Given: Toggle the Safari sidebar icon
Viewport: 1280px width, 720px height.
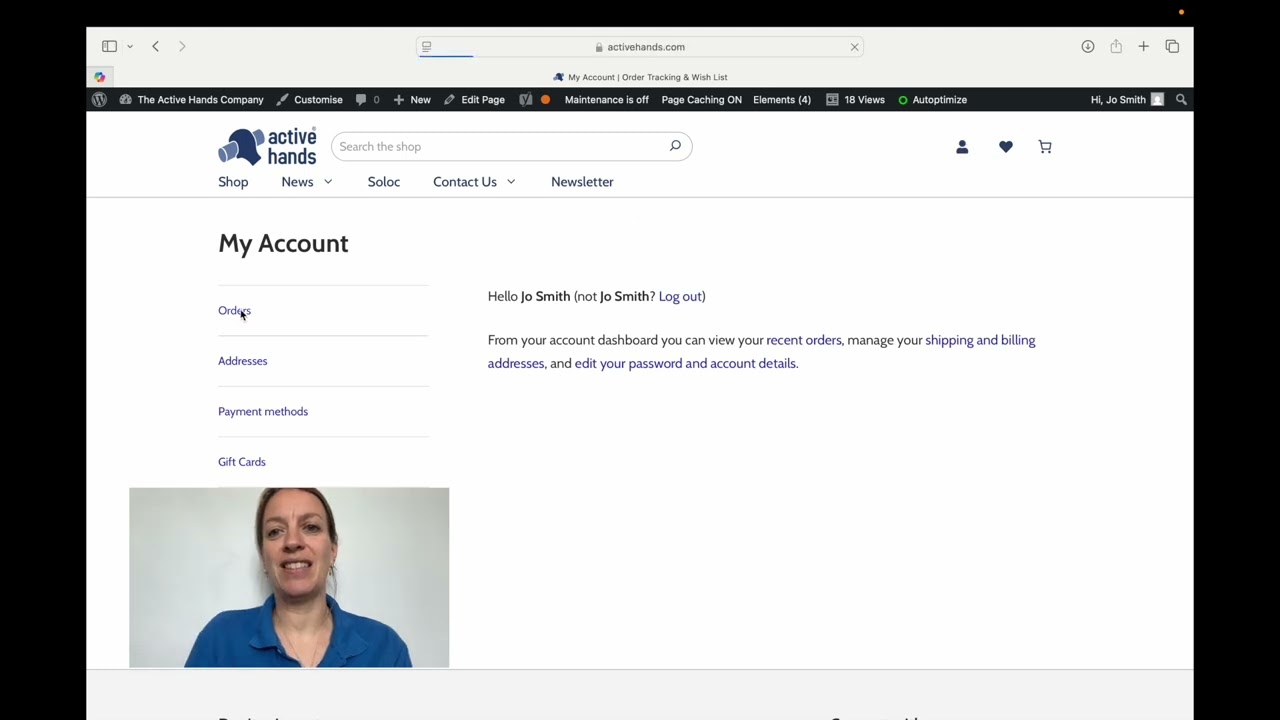Looking at the screenshot, I should (x=109, y=46).
